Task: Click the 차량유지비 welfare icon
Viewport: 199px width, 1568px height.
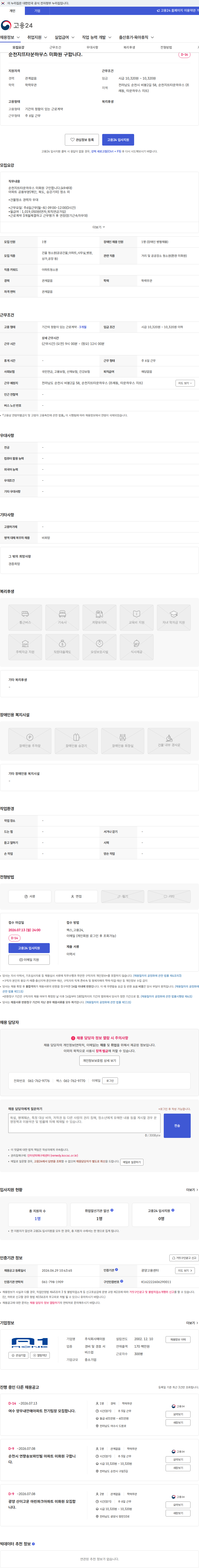Action: pos(99,617)
